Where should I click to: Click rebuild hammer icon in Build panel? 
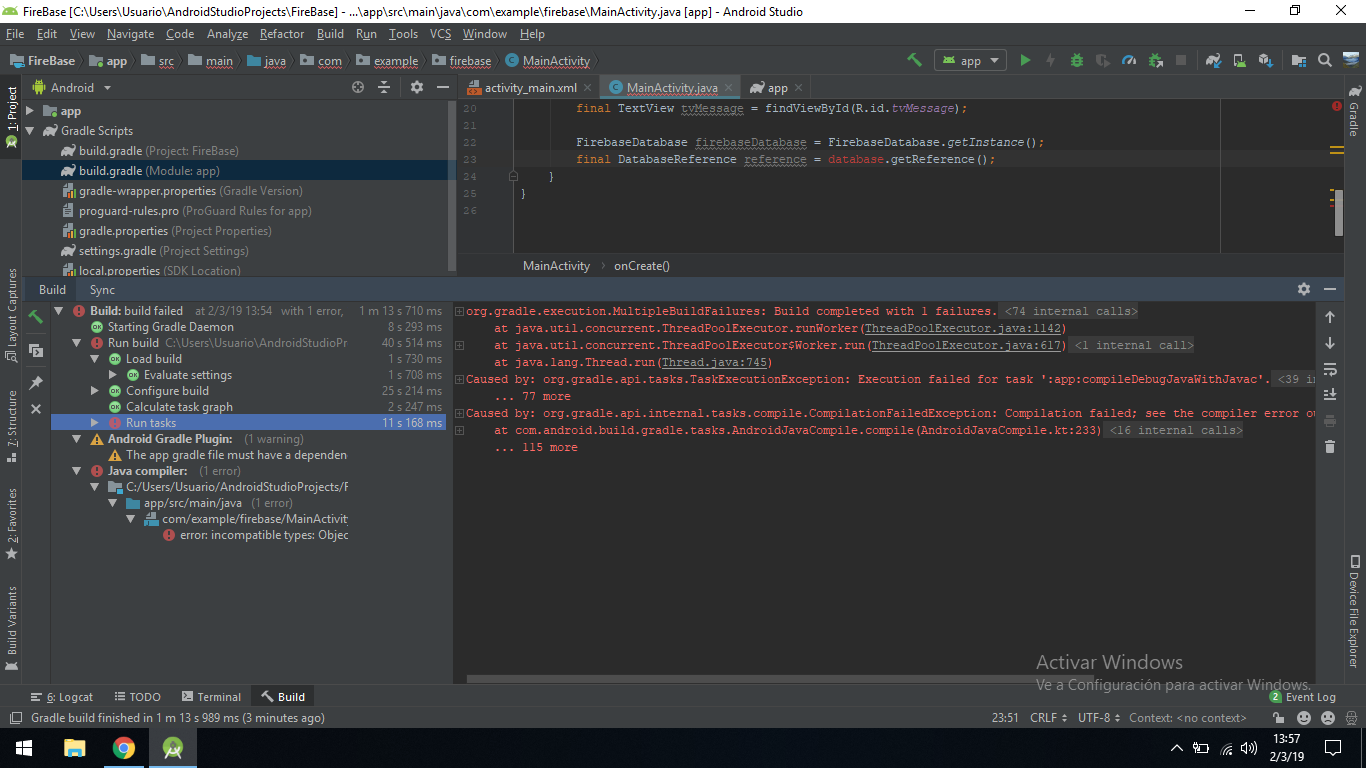tap(36, 317)
